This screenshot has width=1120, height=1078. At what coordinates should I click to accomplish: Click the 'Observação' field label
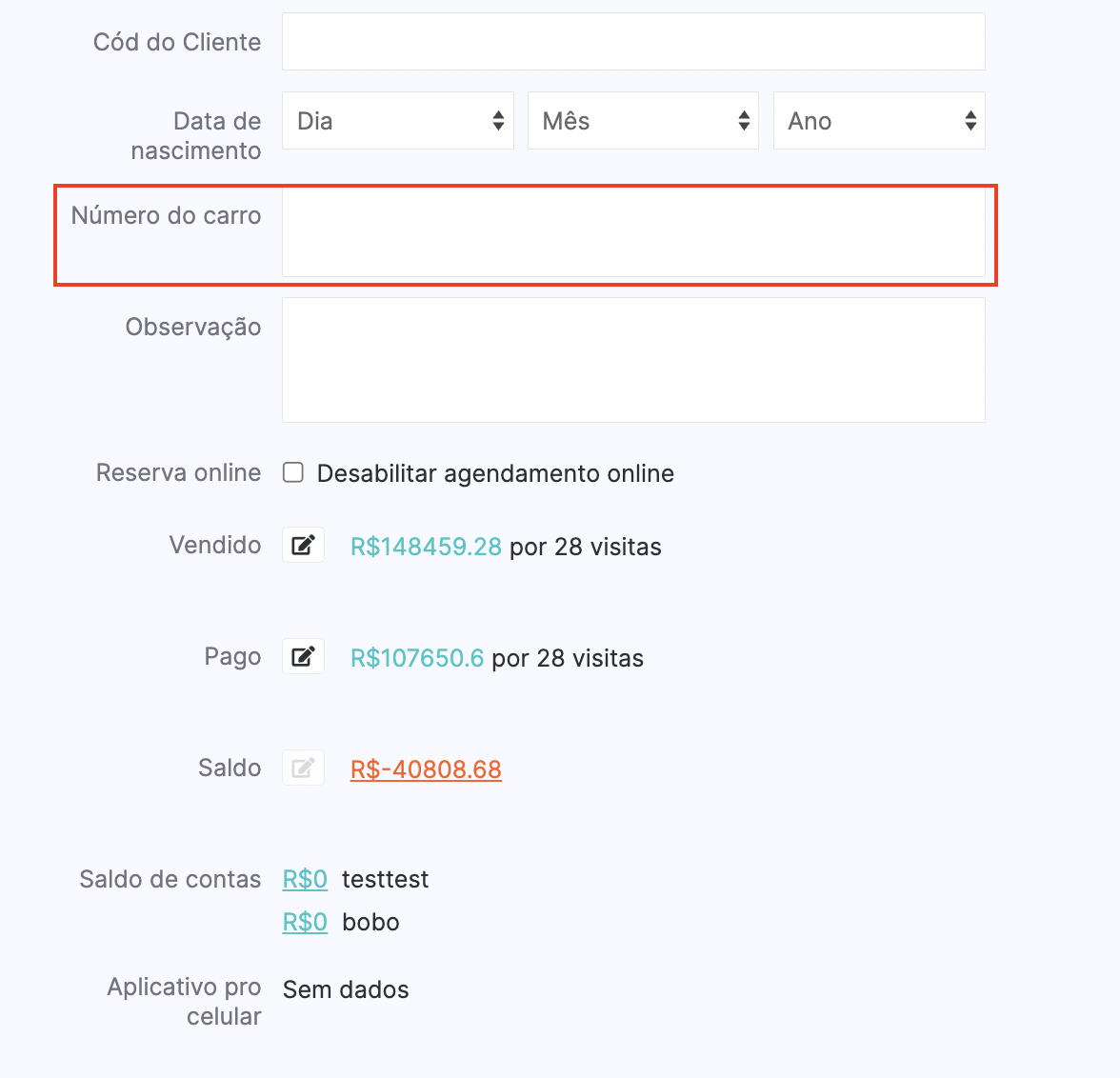(193, 327)
